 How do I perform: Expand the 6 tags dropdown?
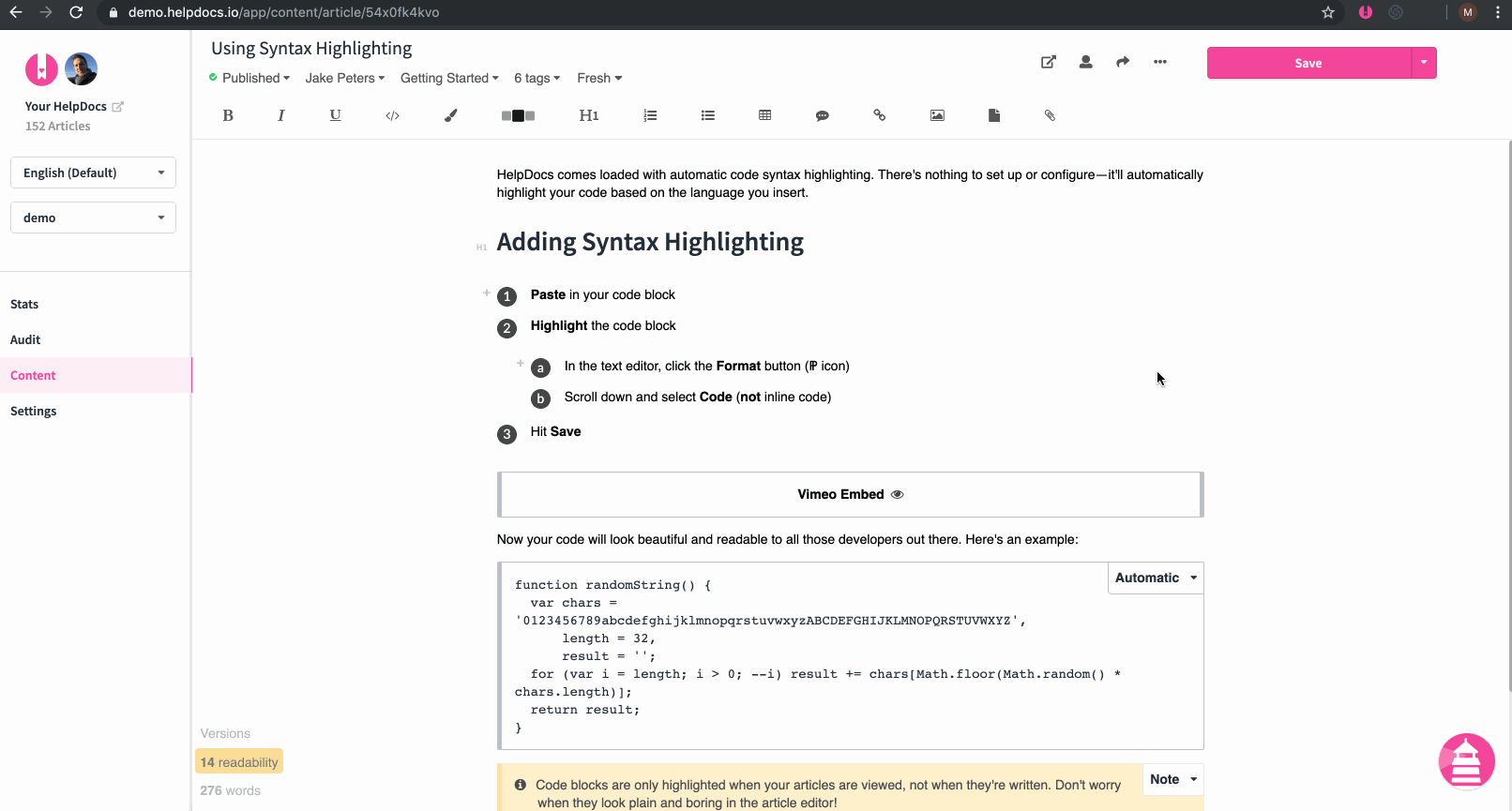coord(537,78)
